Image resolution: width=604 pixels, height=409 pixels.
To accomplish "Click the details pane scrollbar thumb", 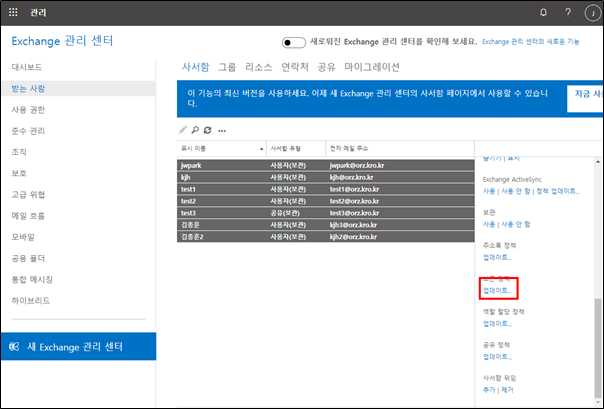I will (x=598, y=349).
